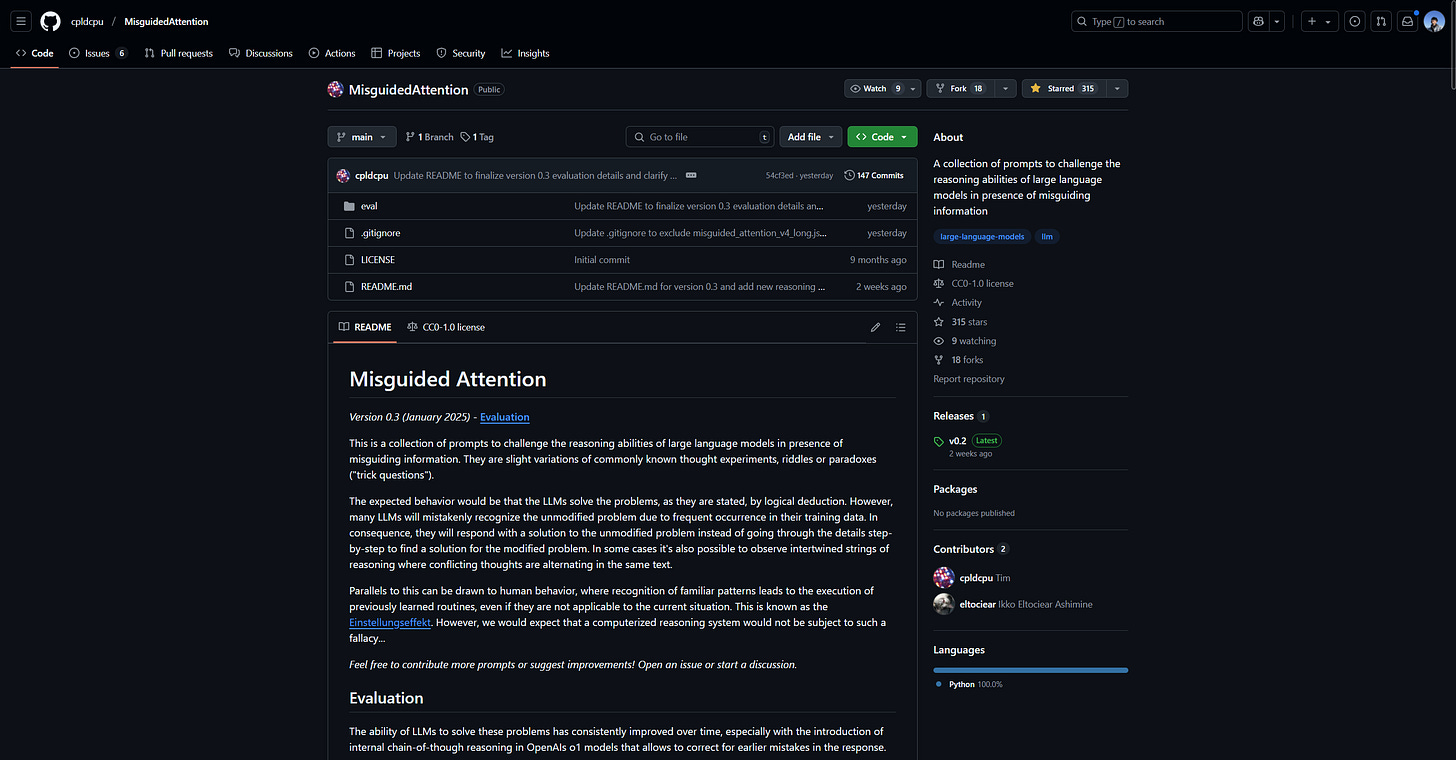The image size is (1456, 760).
Task: Click the Go to file search field
Action: [700, 137]
